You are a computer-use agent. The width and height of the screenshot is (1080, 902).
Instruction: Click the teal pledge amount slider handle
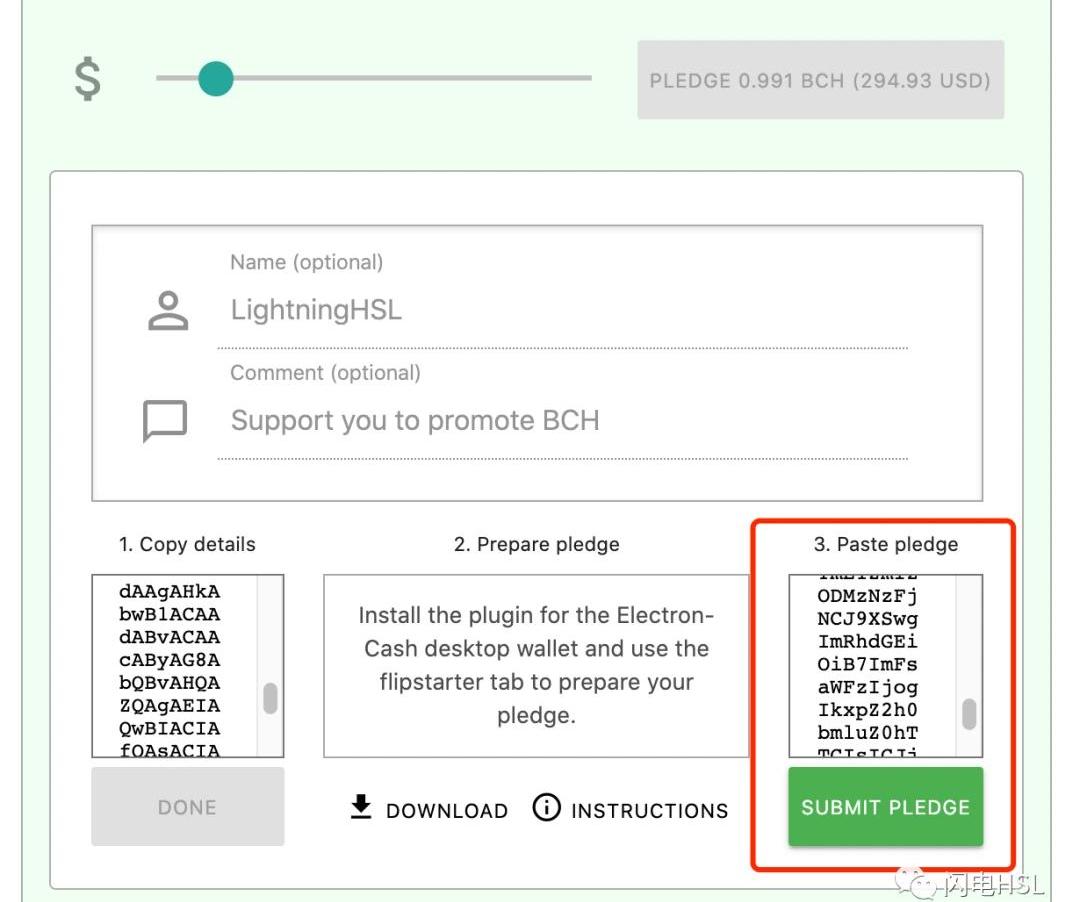click(216, 78)
